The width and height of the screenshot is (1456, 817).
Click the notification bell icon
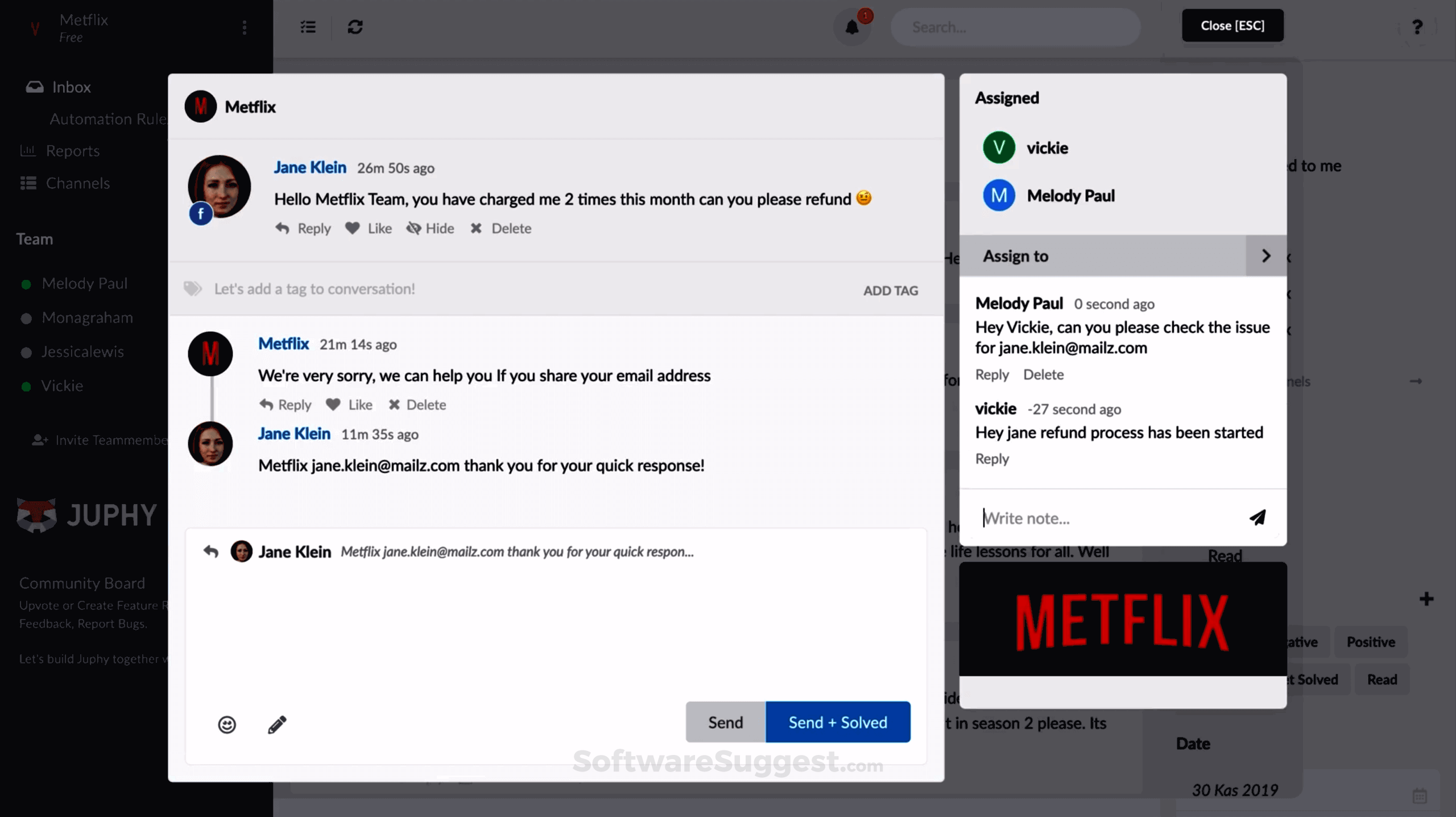(851, 27)
